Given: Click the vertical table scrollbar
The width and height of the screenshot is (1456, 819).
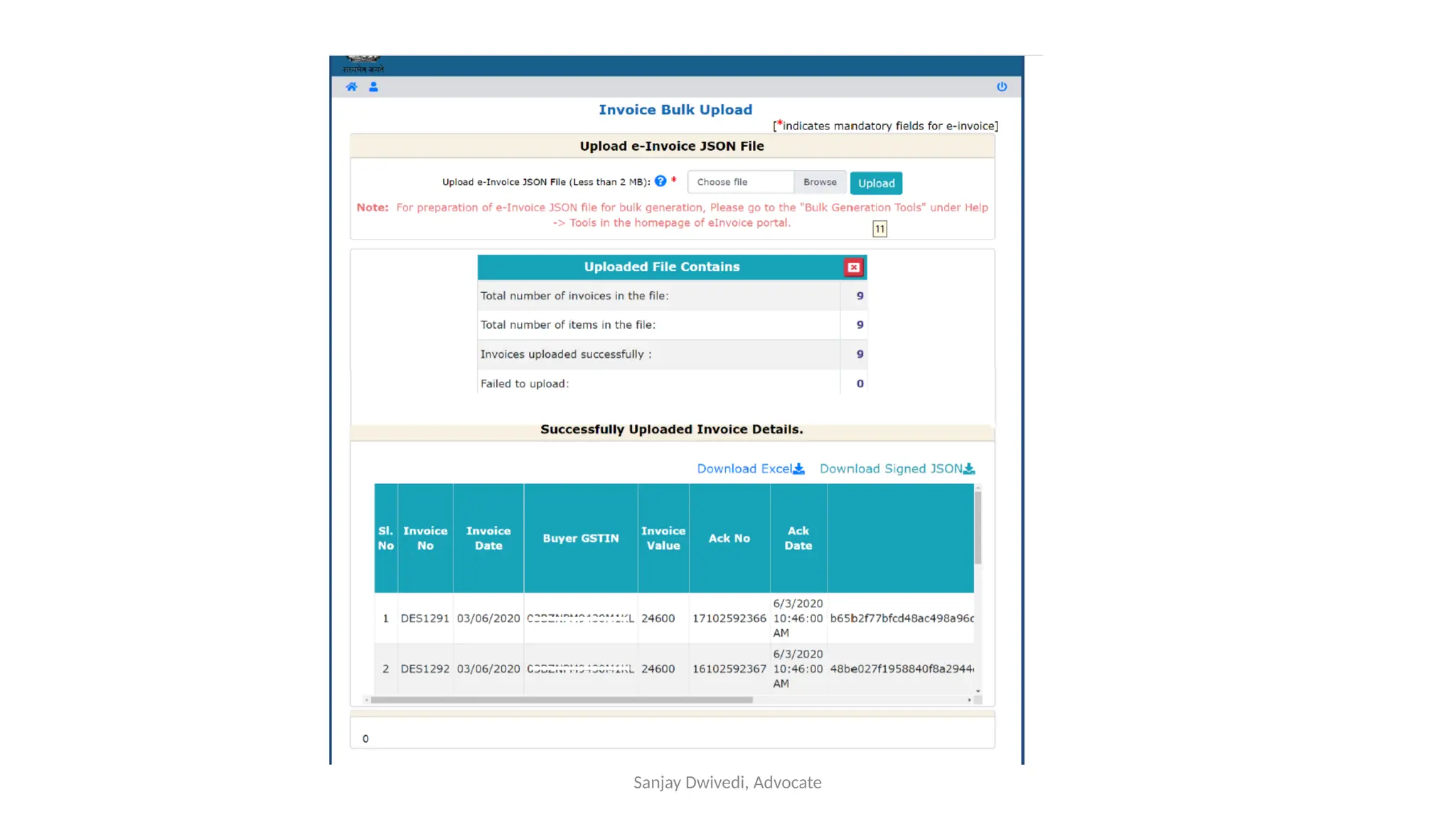Looking at the screenshot, I should 978,528.
